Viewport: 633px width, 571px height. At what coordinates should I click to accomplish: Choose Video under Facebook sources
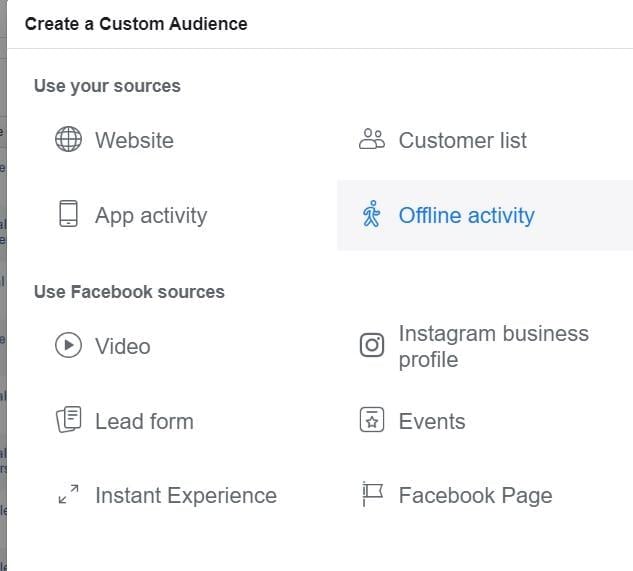[123, 346]
